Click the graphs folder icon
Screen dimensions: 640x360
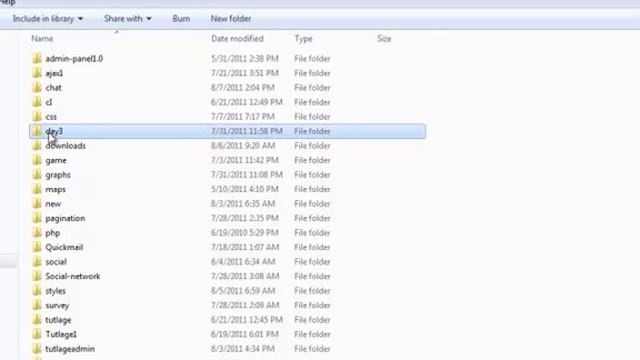(x=37, y=175)
